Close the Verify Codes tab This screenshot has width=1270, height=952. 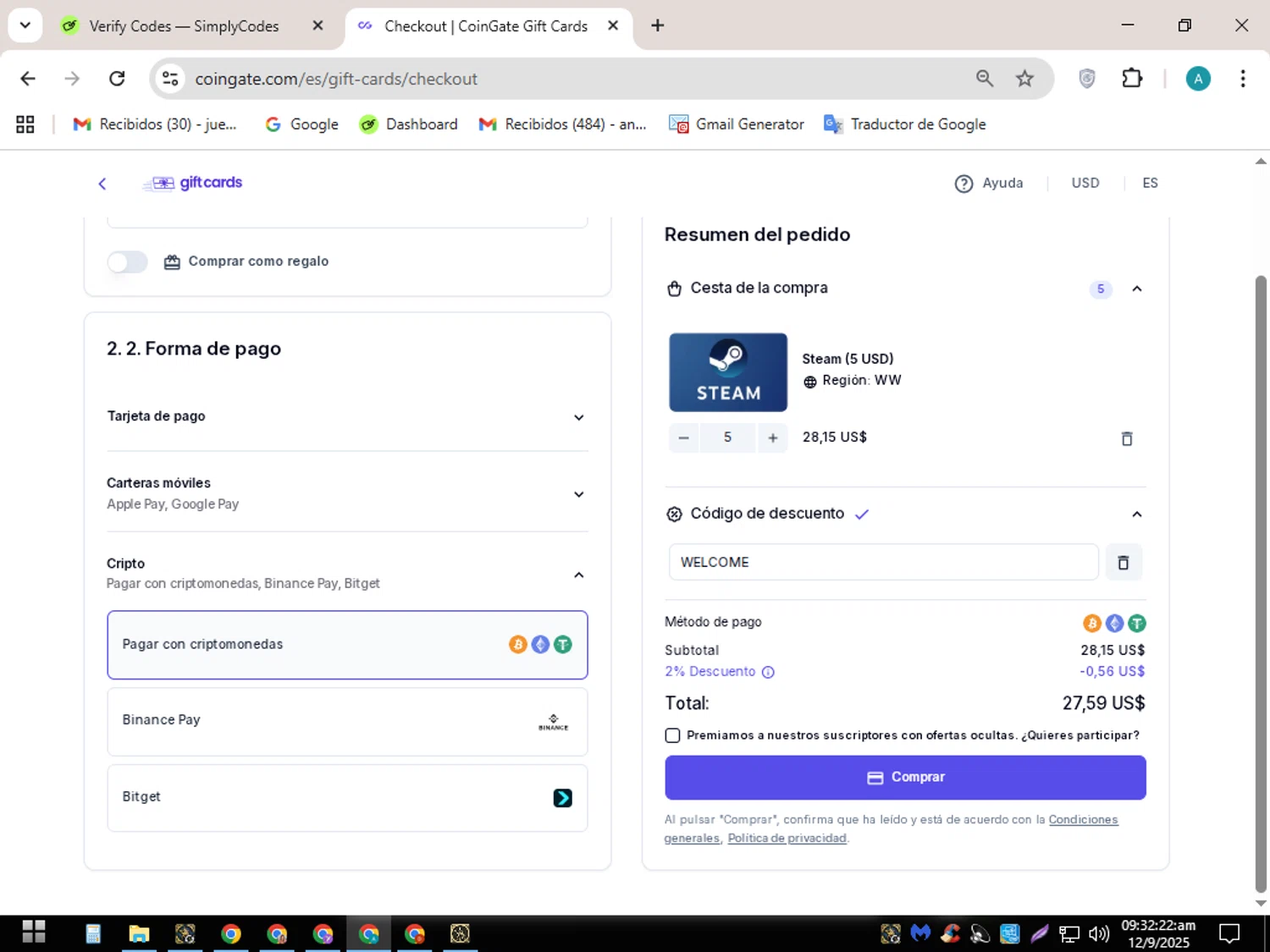[317, 25]
